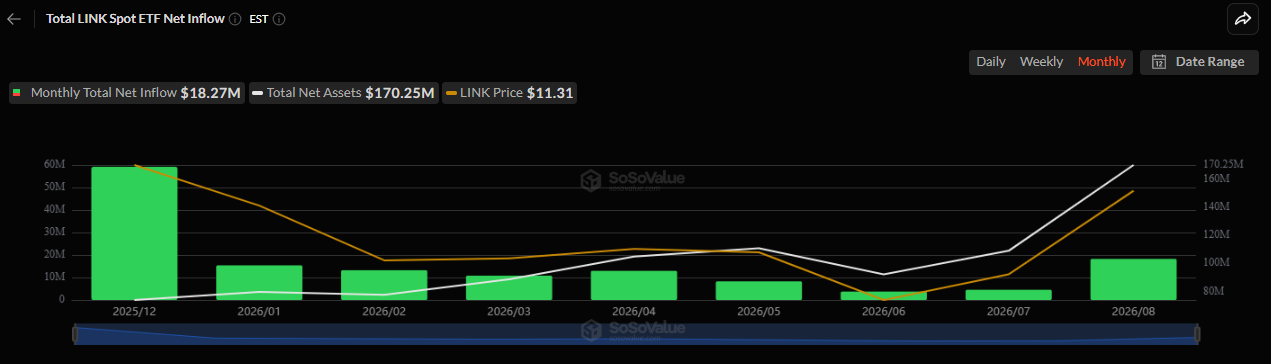Click the 2026/08 inflow bar
This screenshot has height=364, width=1271.
click(x=1134, y=279)
